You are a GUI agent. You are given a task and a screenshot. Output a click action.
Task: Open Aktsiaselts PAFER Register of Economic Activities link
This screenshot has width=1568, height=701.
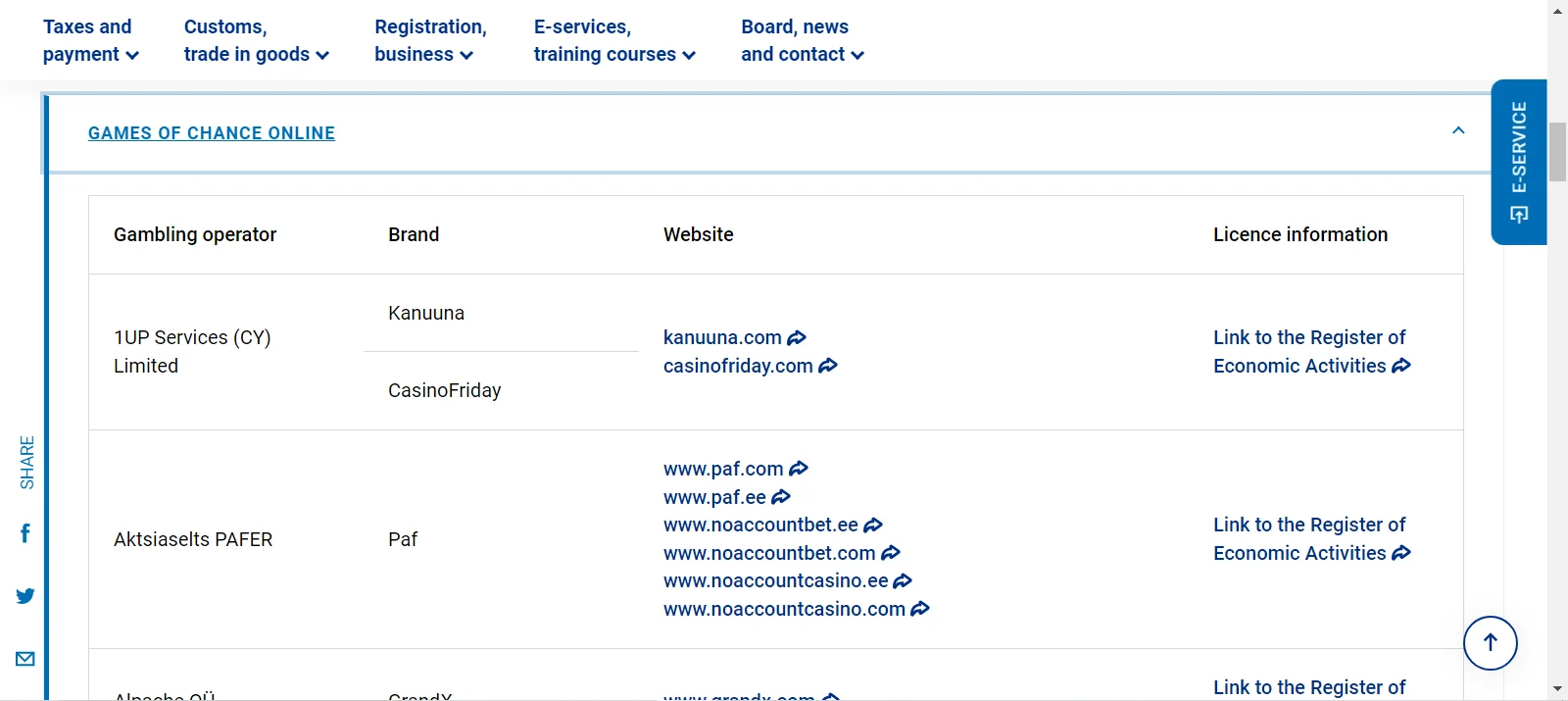pos(1311,538)
